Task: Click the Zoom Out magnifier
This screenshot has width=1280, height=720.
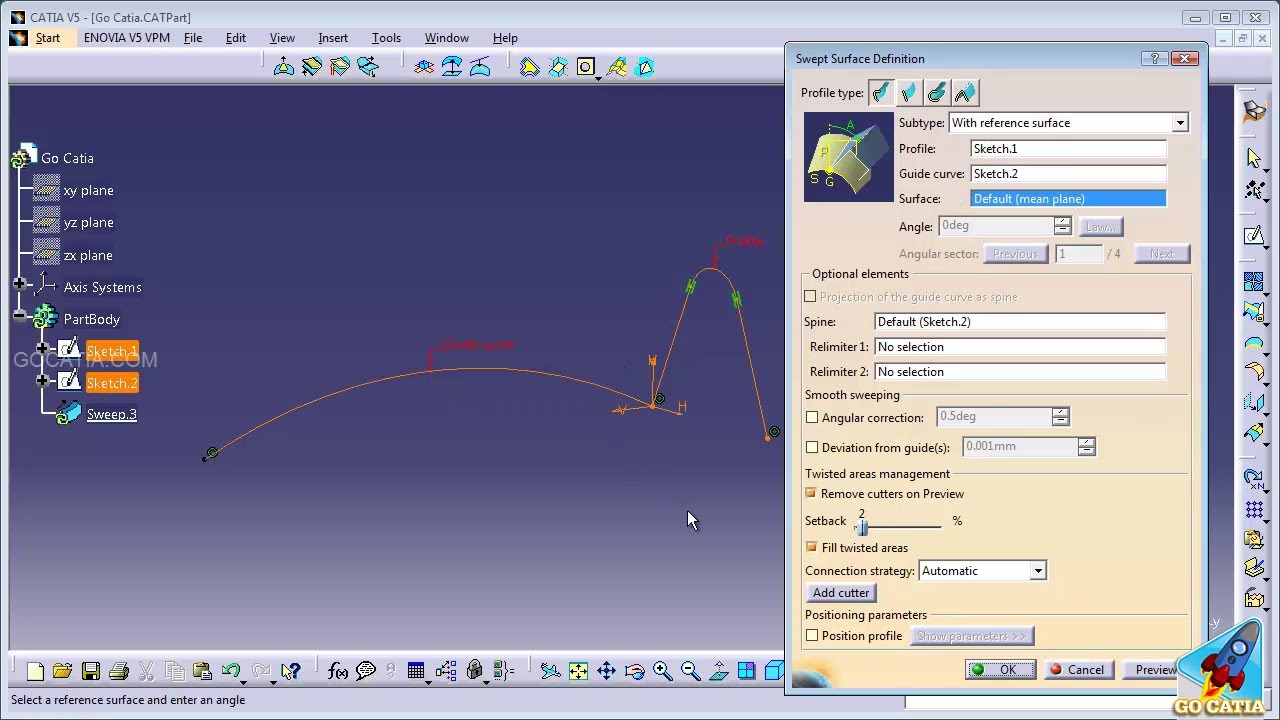Action: [690, 671]
